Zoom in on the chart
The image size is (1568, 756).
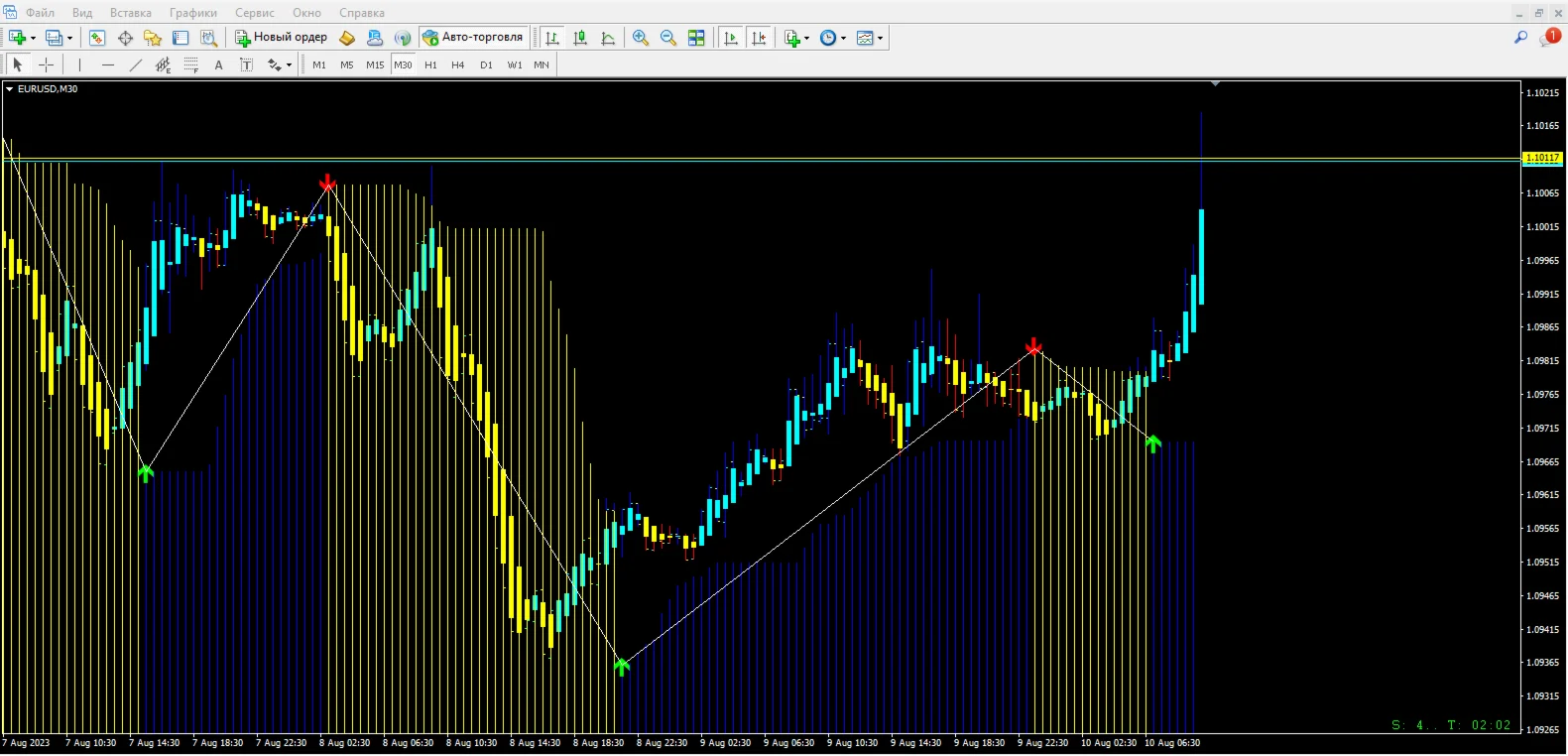click(x=641, y=38)
